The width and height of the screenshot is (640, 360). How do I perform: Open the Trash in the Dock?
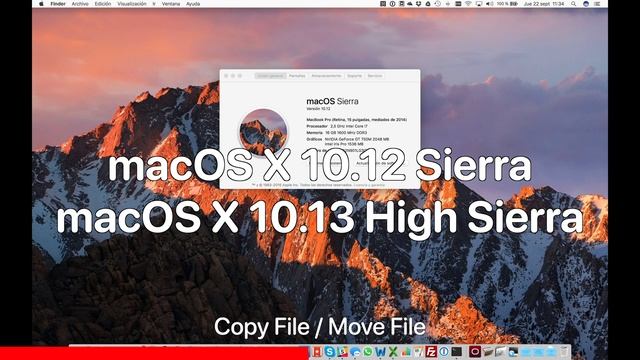tap(564, 351)
